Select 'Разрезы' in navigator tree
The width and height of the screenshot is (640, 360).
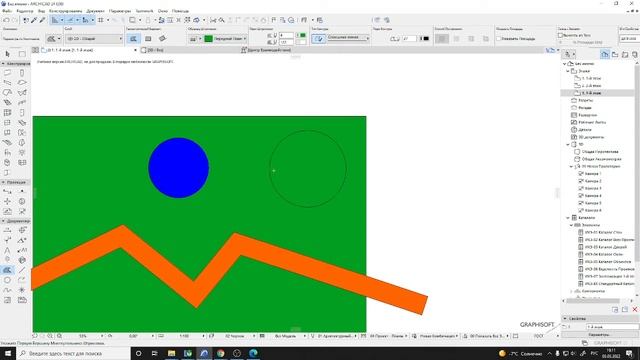pyautogui.click(x=586, y=100)
